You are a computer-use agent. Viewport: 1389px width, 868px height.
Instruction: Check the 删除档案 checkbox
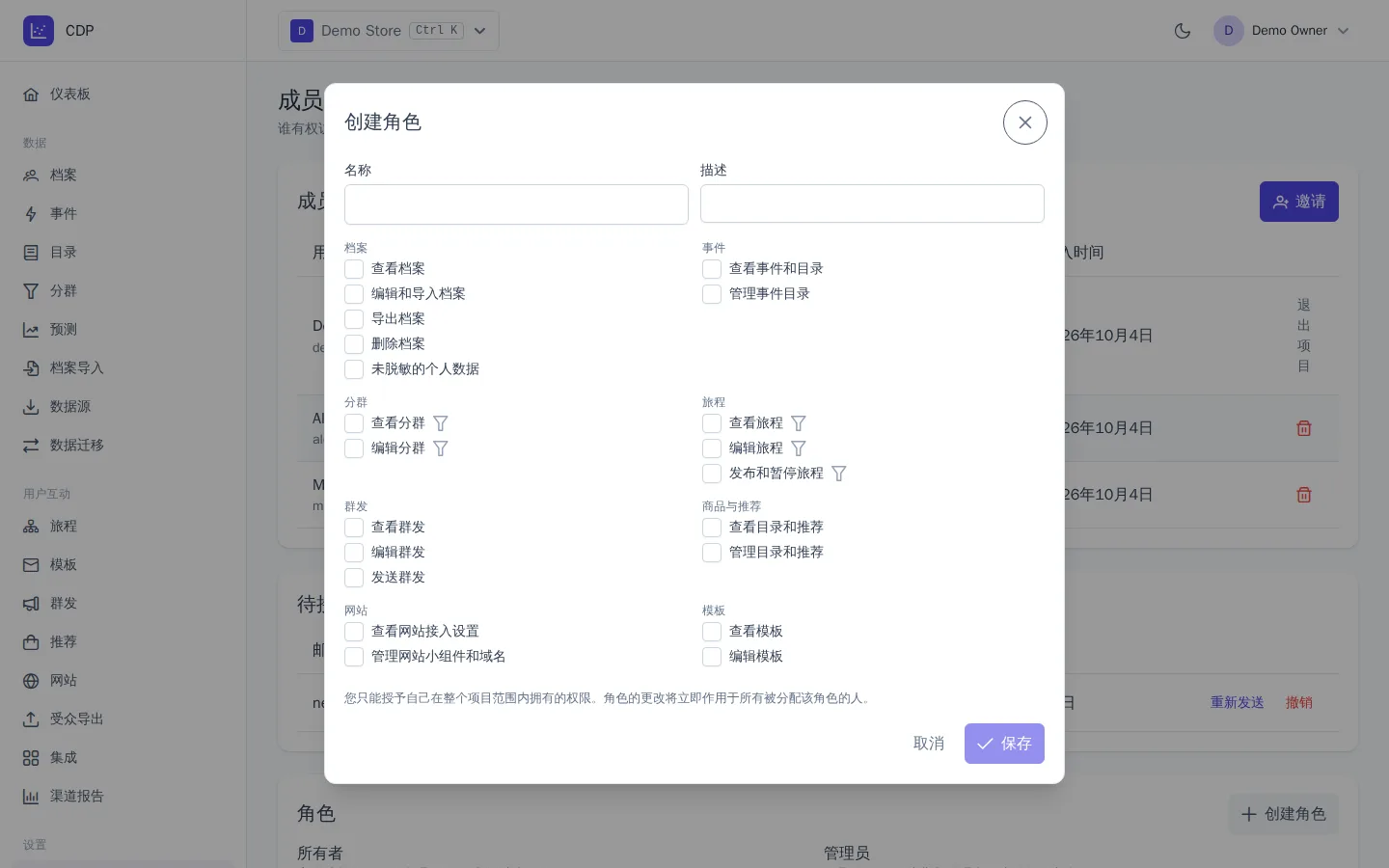pos(354,344)
